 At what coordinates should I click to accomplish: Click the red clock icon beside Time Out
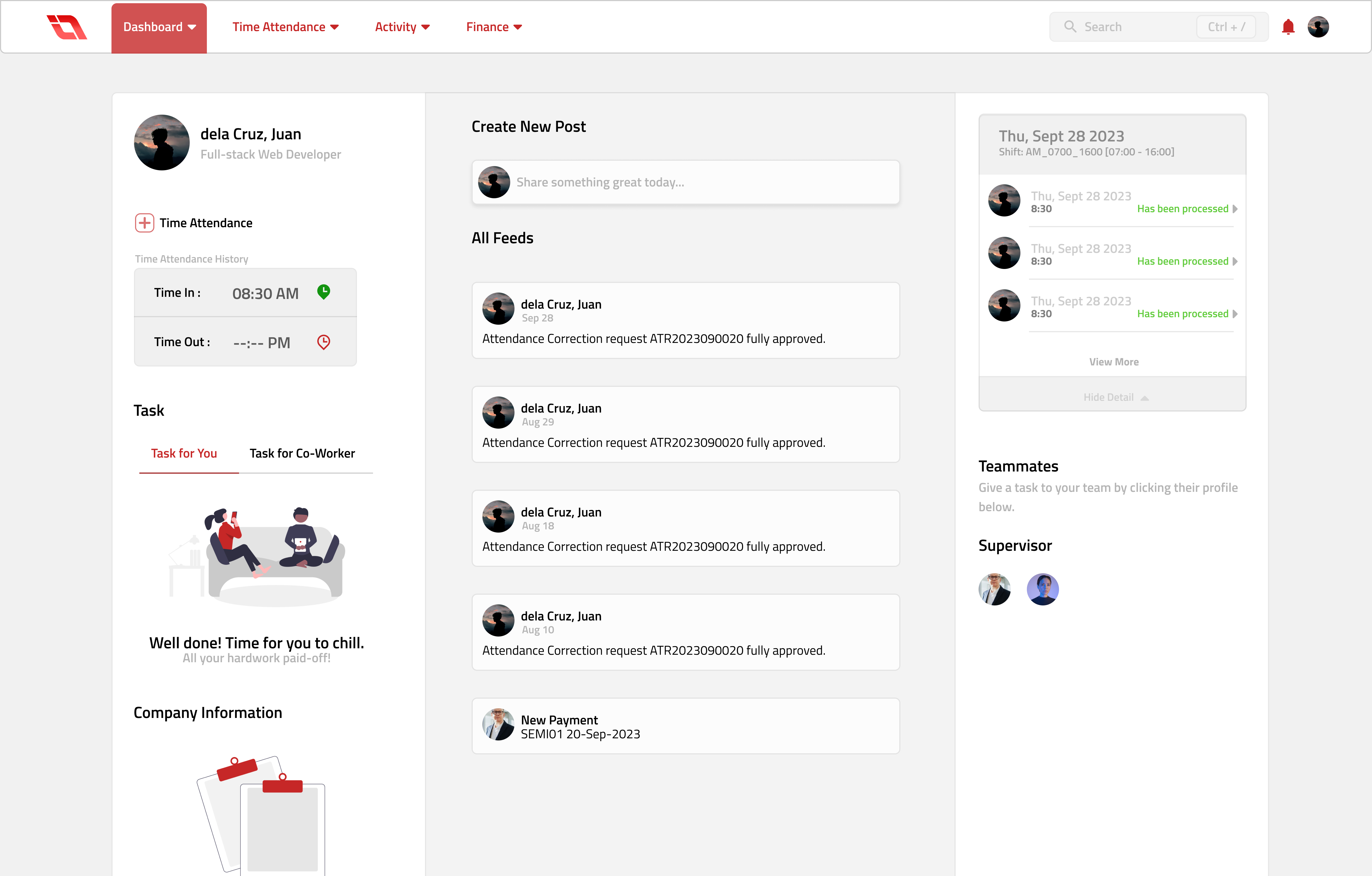[x=324, y=342]
